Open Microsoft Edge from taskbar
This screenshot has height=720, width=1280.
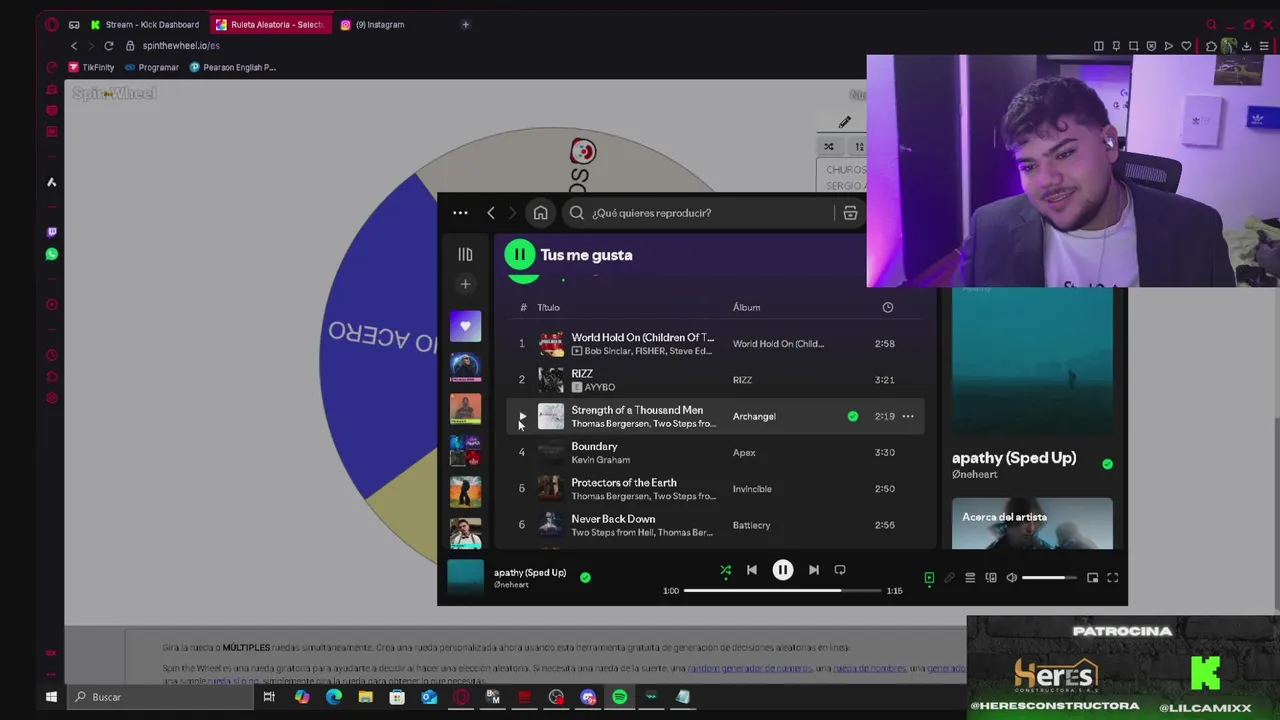(x=334, y=697)
